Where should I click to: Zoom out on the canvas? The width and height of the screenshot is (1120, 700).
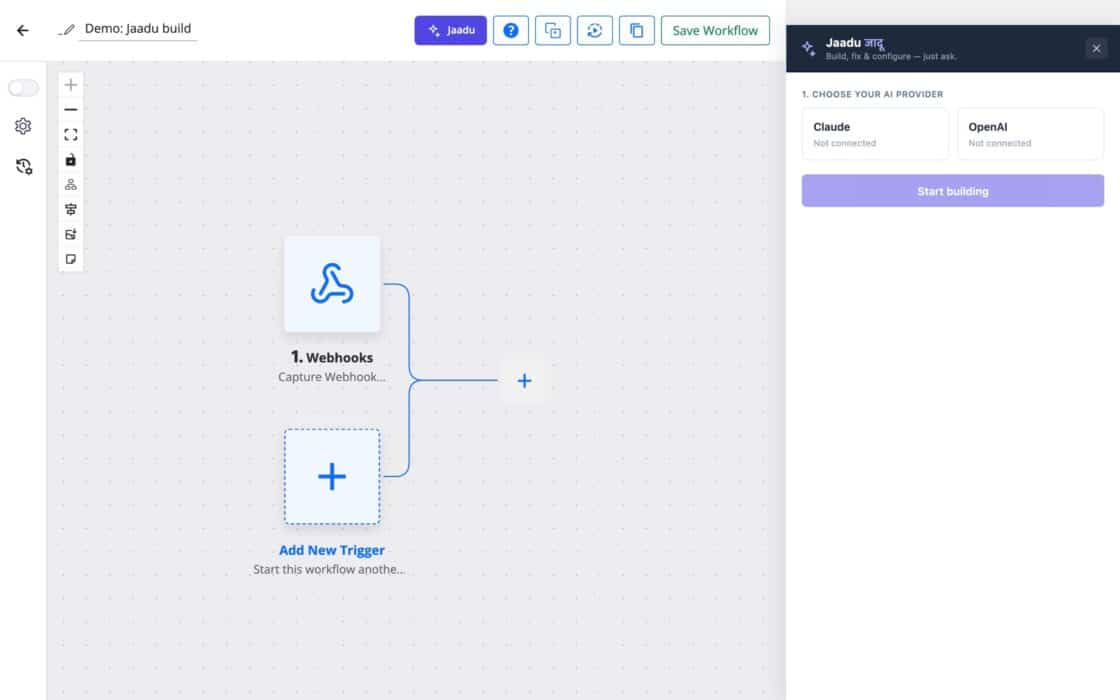(x=71, y=110)
